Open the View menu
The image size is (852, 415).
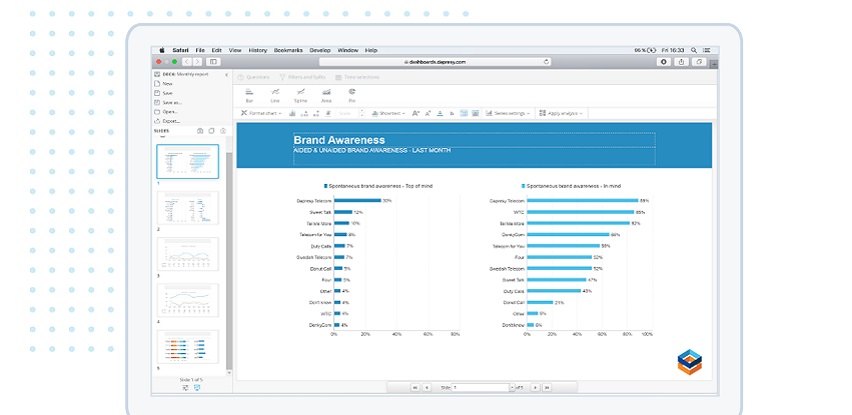click(235, 50)
